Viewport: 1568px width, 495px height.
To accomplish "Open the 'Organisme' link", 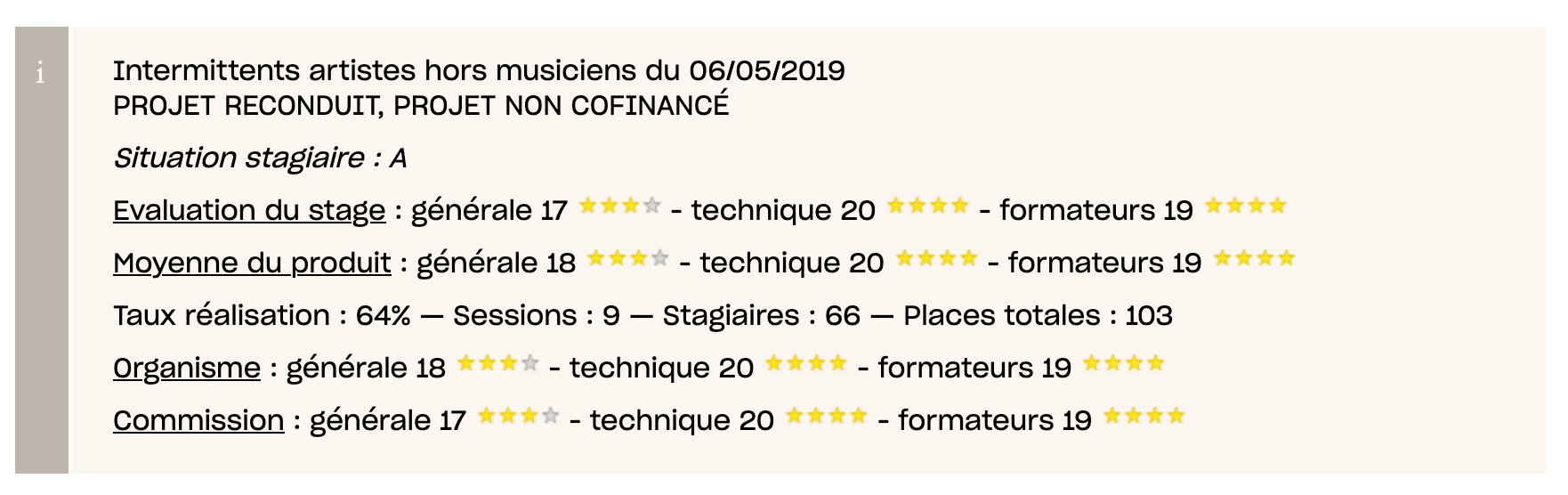I will [187, 368].
